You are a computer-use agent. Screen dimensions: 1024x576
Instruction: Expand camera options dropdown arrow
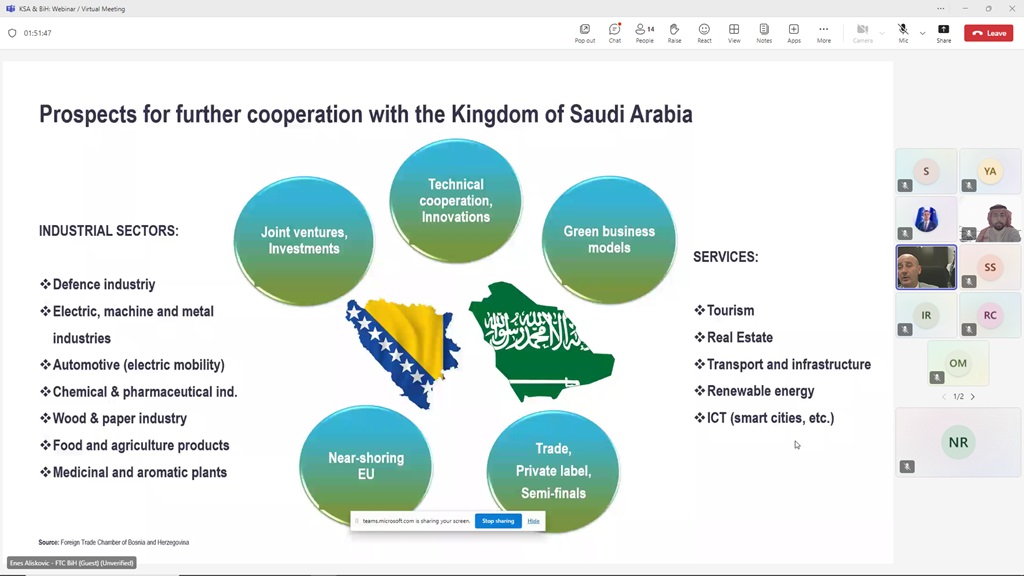point(881,33)
